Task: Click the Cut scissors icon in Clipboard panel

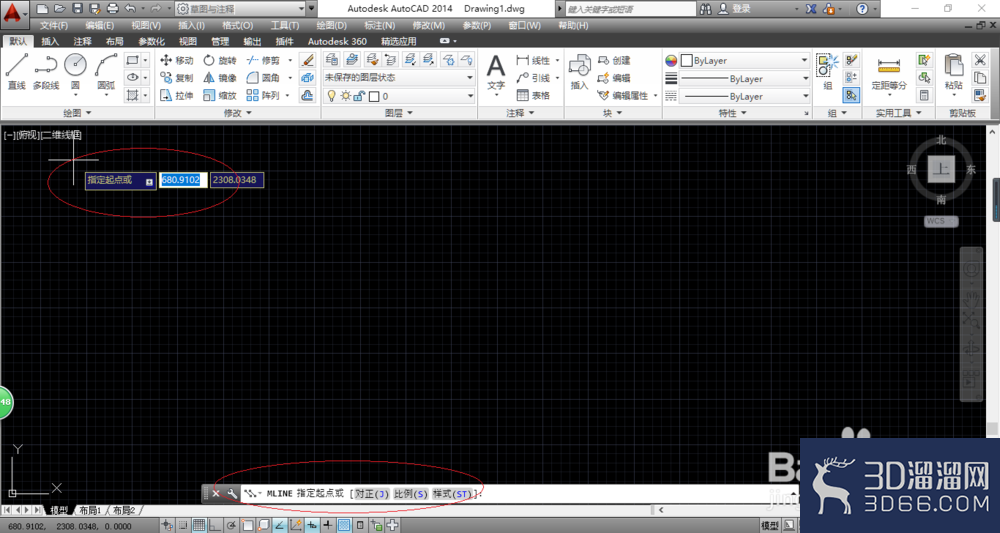Action: pyautogui.click(x=980, y=60)
